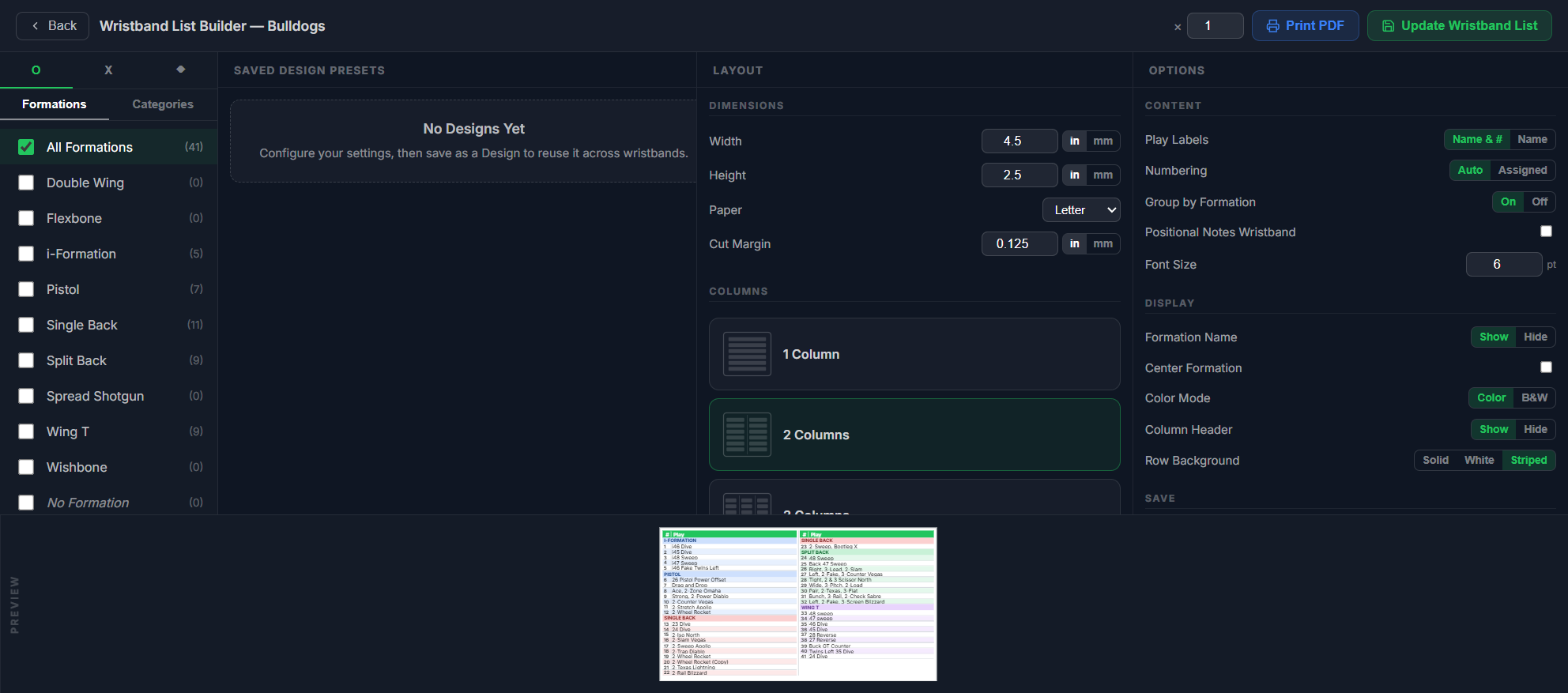The image size is (1568, 693).
Task: Enable the Positional Notes Wristband checkbox
Action: [x=1546, y=232]
